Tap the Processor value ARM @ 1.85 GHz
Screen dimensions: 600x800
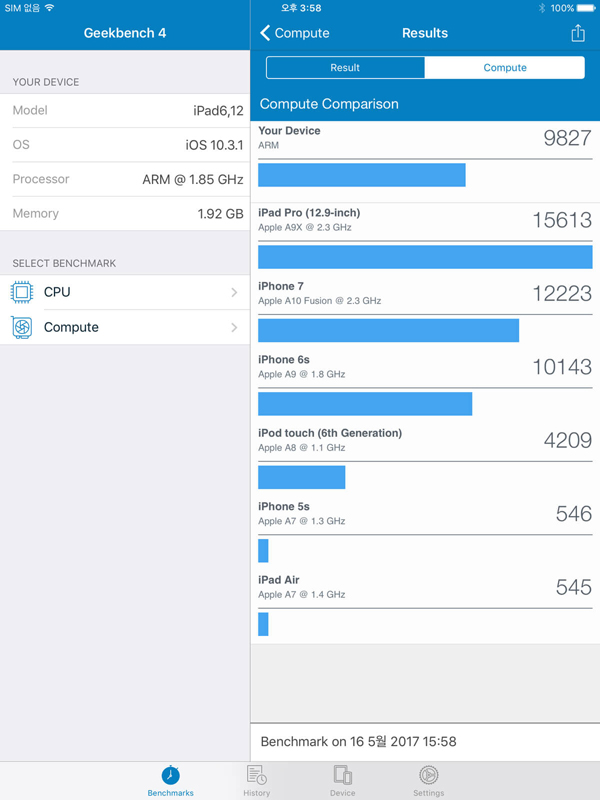pos(193,180)
